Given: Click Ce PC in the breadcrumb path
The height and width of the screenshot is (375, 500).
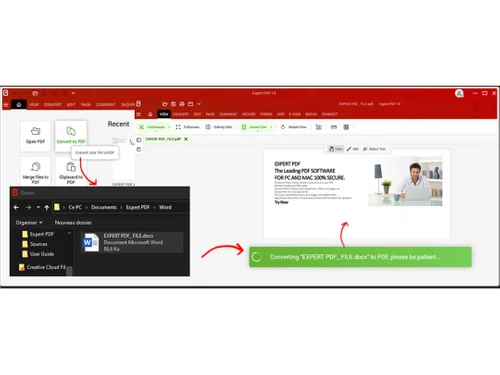Looking at the screenshot, I should (75, 207).
